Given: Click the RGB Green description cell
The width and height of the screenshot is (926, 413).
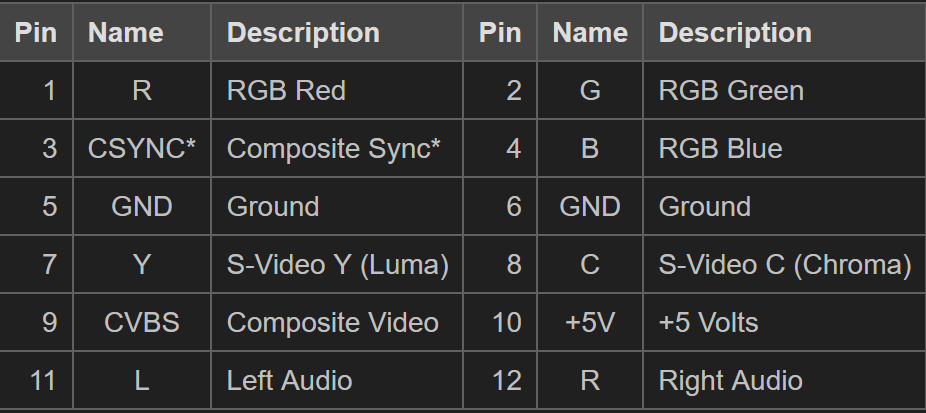Looking at the screenshot, I should point(731,91).
